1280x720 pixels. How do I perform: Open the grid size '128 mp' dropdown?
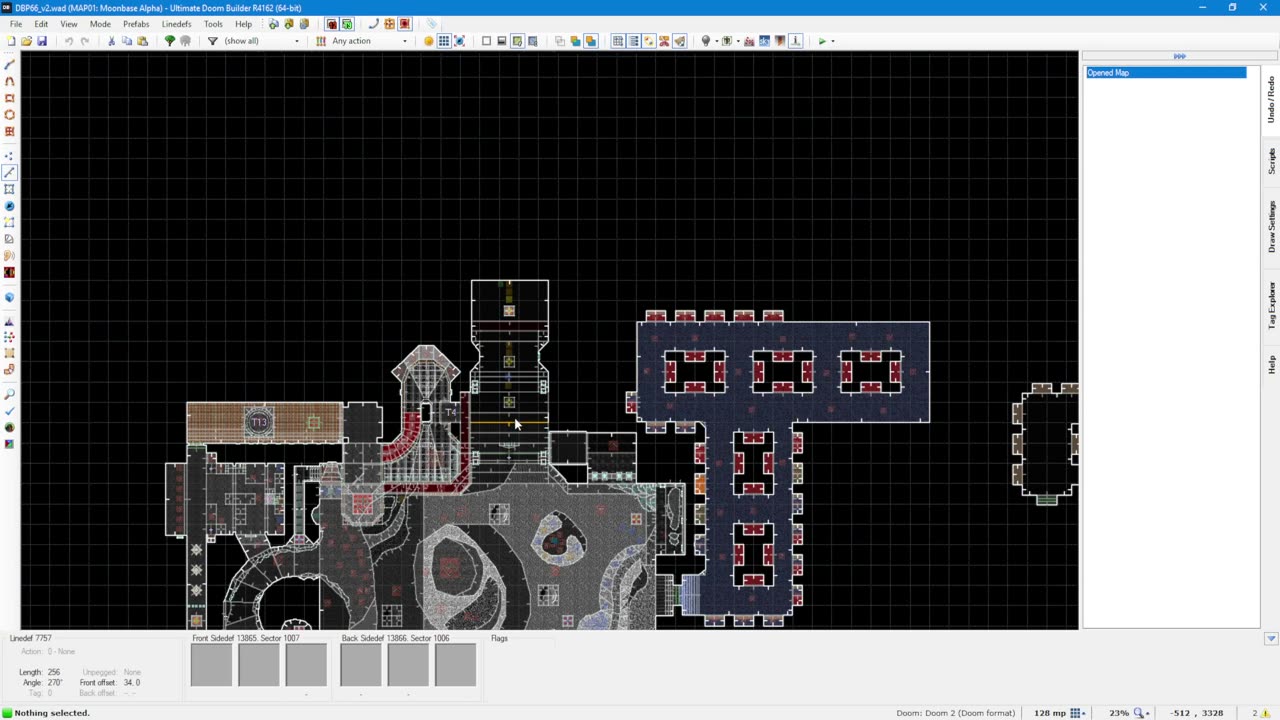point(1061,713)
